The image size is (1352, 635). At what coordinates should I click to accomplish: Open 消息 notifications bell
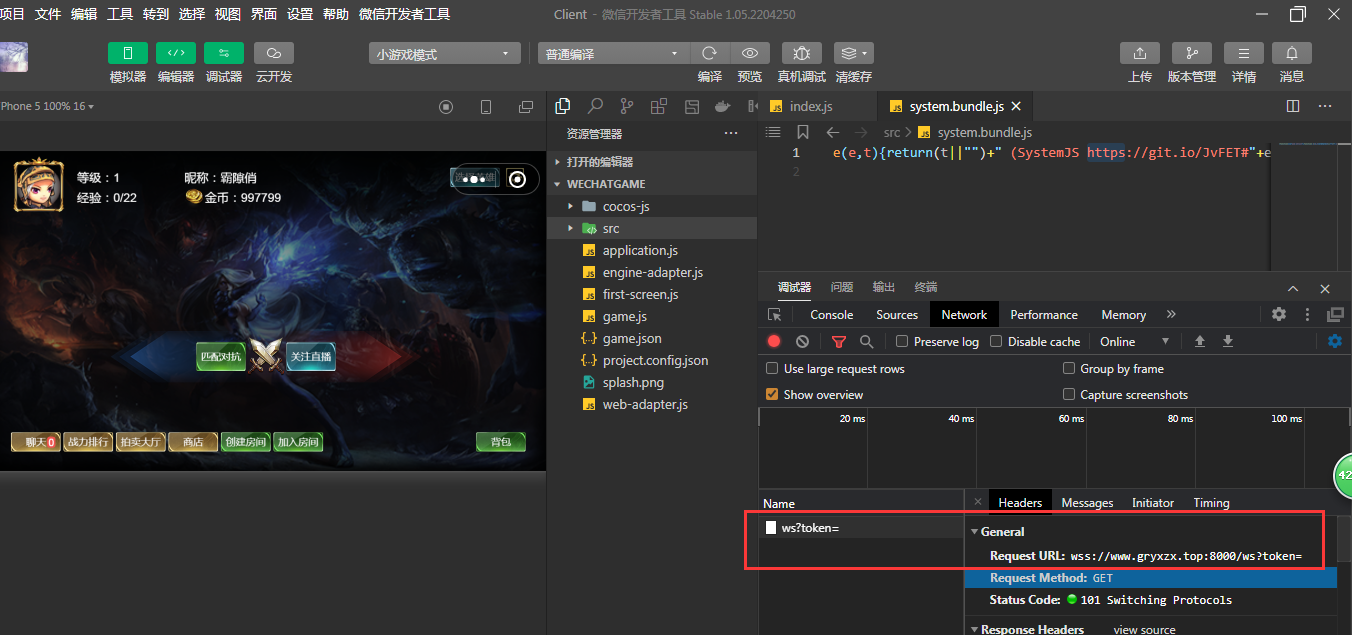pos(1291,54)
